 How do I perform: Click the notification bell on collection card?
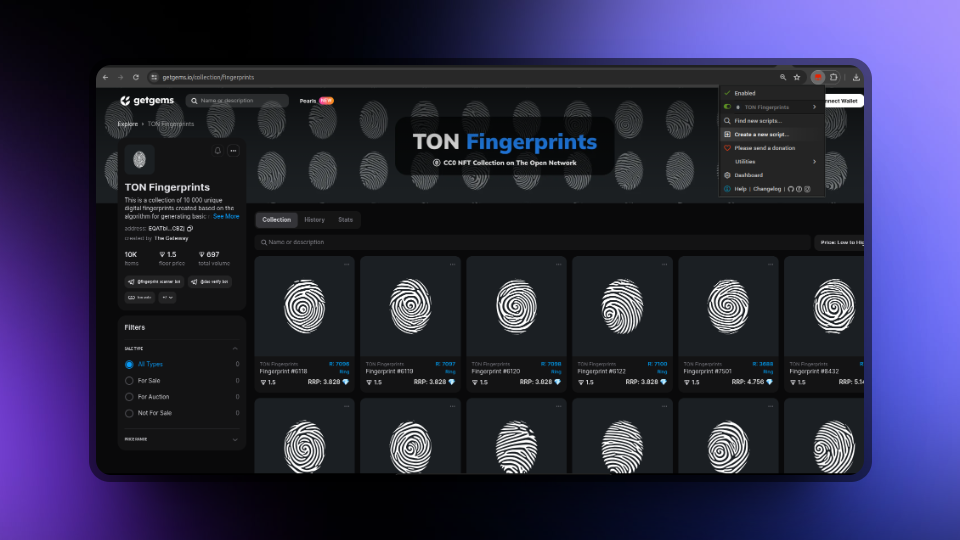click(x=217, y=151)
